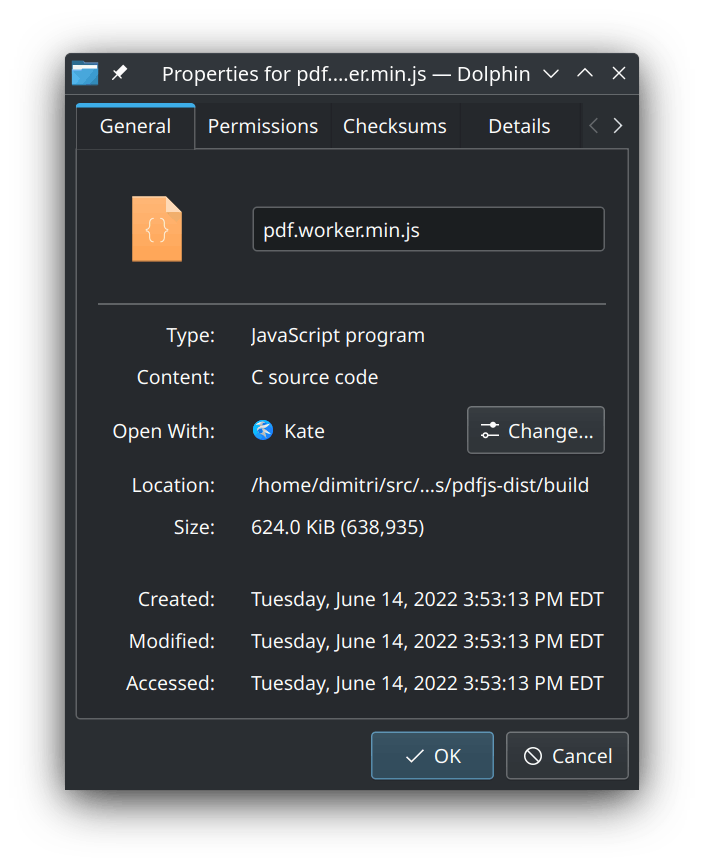The image size is (704, 867).
Task: Switch to the Permissions tab
Action: click(x=263, y=126)
